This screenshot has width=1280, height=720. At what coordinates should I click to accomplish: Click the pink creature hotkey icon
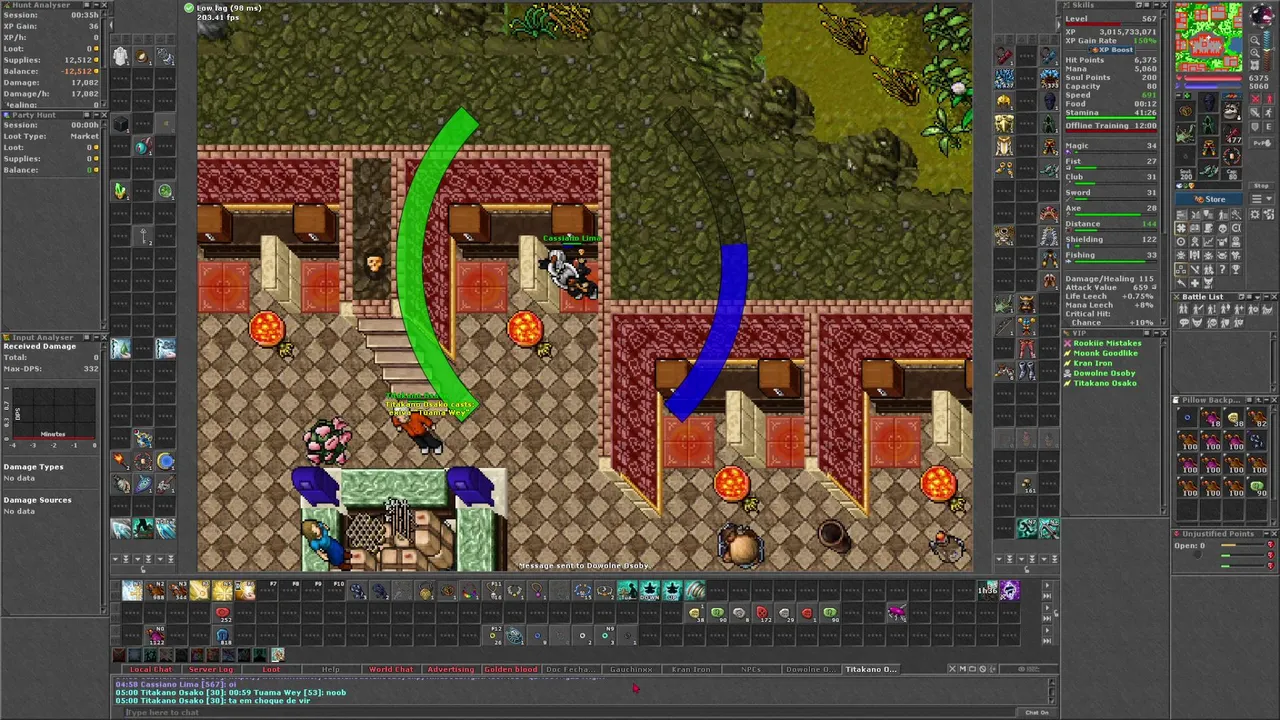[895, 611]
